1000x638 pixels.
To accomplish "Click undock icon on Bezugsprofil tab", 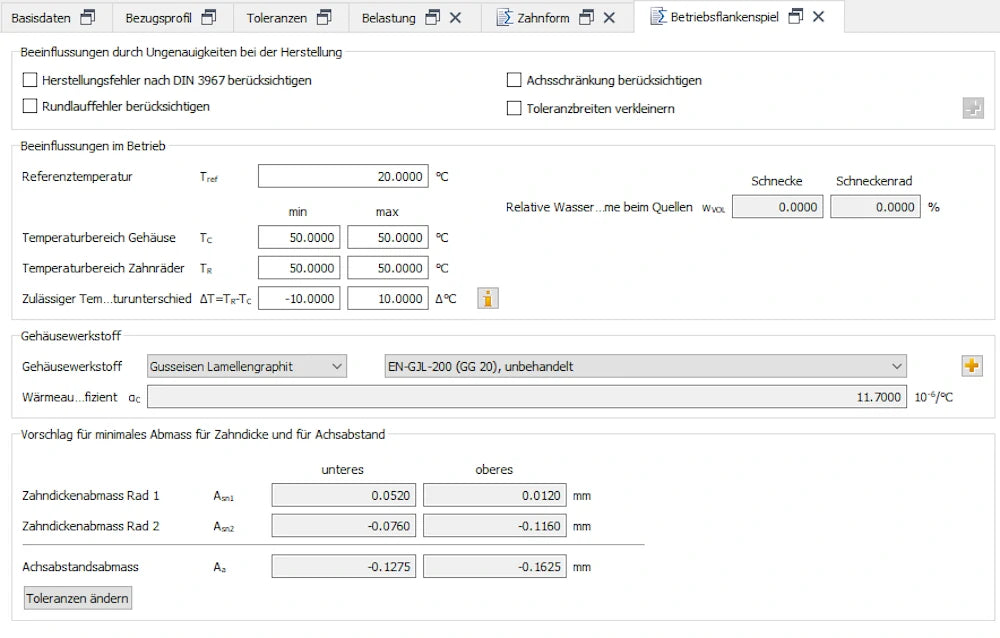I will [208, 17].
